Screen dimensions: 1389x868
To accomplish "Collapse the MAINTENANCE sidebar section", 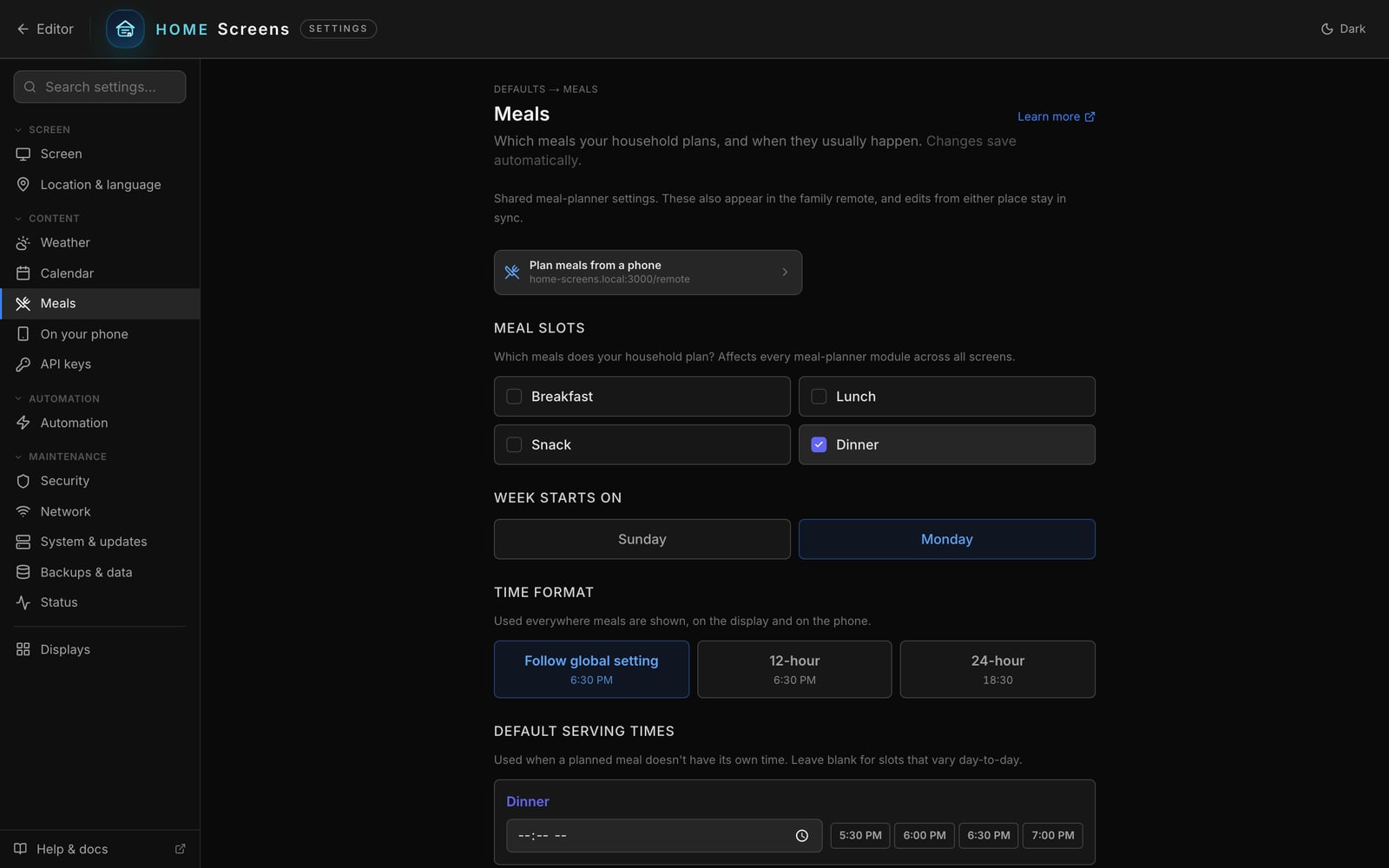I will 61,457.
